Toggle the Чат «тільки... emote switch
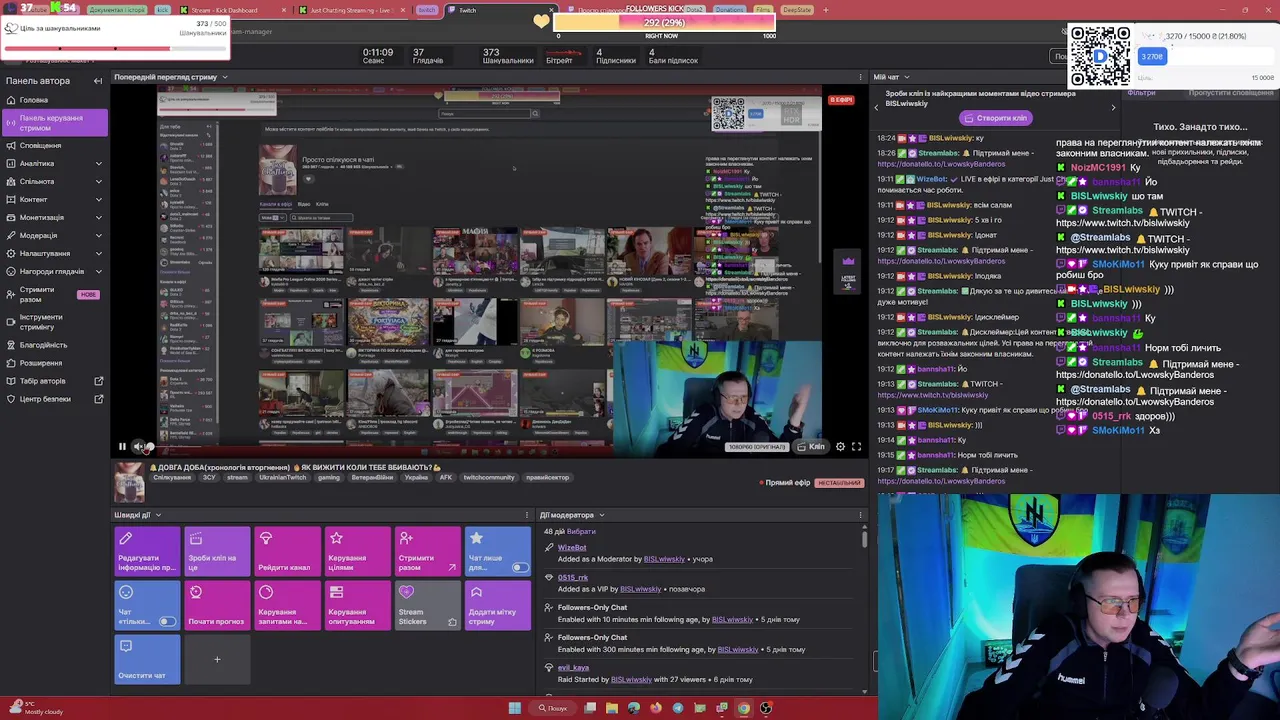This screenshot has height=720, width=1280. coord(167,621)
